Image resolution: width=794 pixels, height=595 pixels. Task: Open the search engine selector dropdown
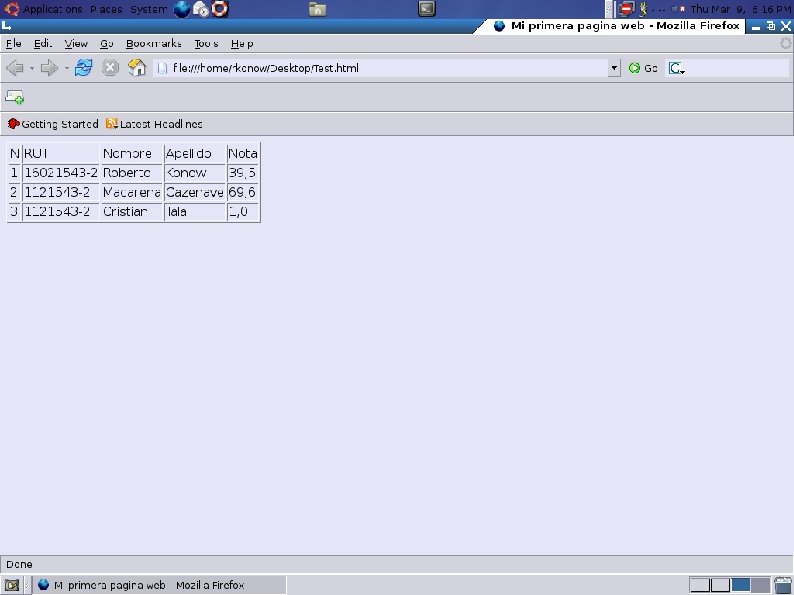coord(677,68)
